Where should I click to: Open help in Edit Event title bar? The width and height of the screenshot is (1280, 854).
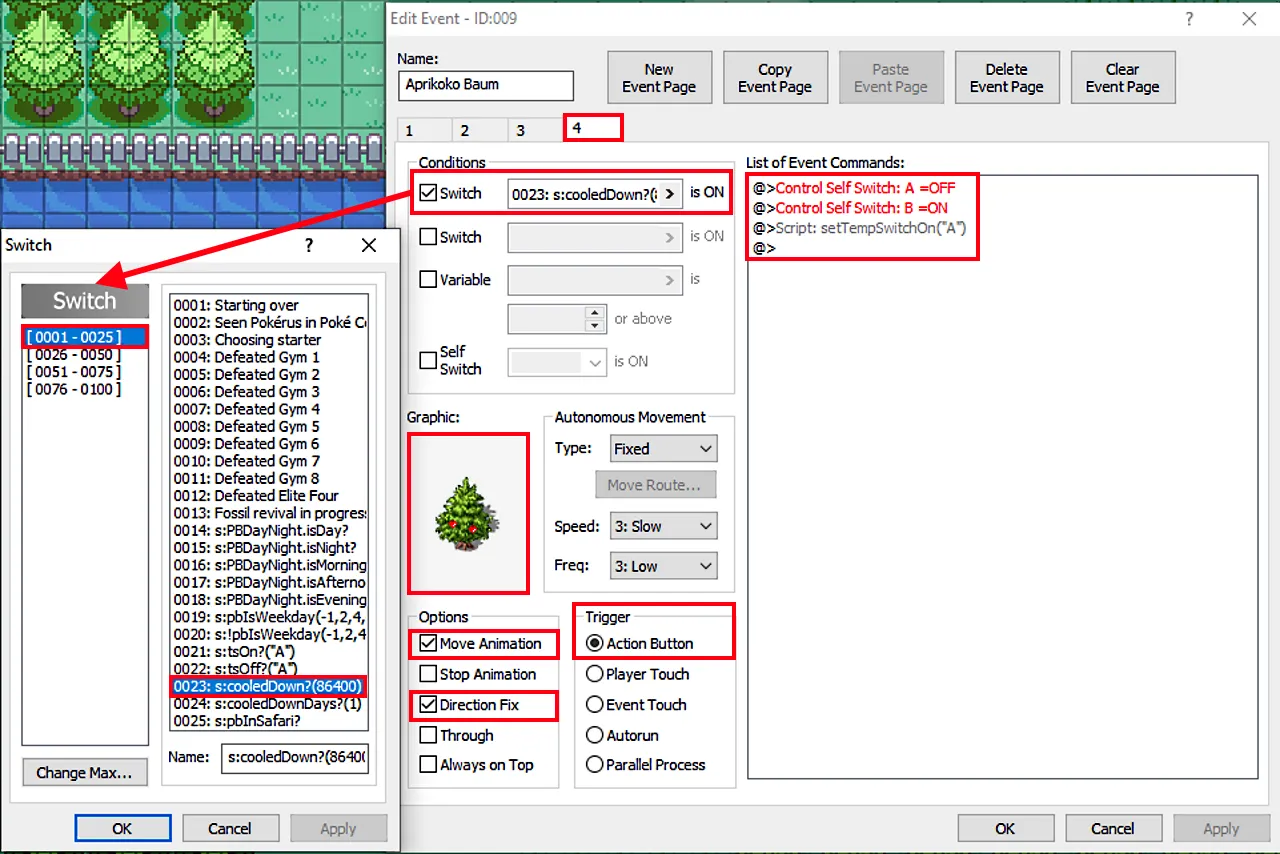click(x=1189, y=19)
